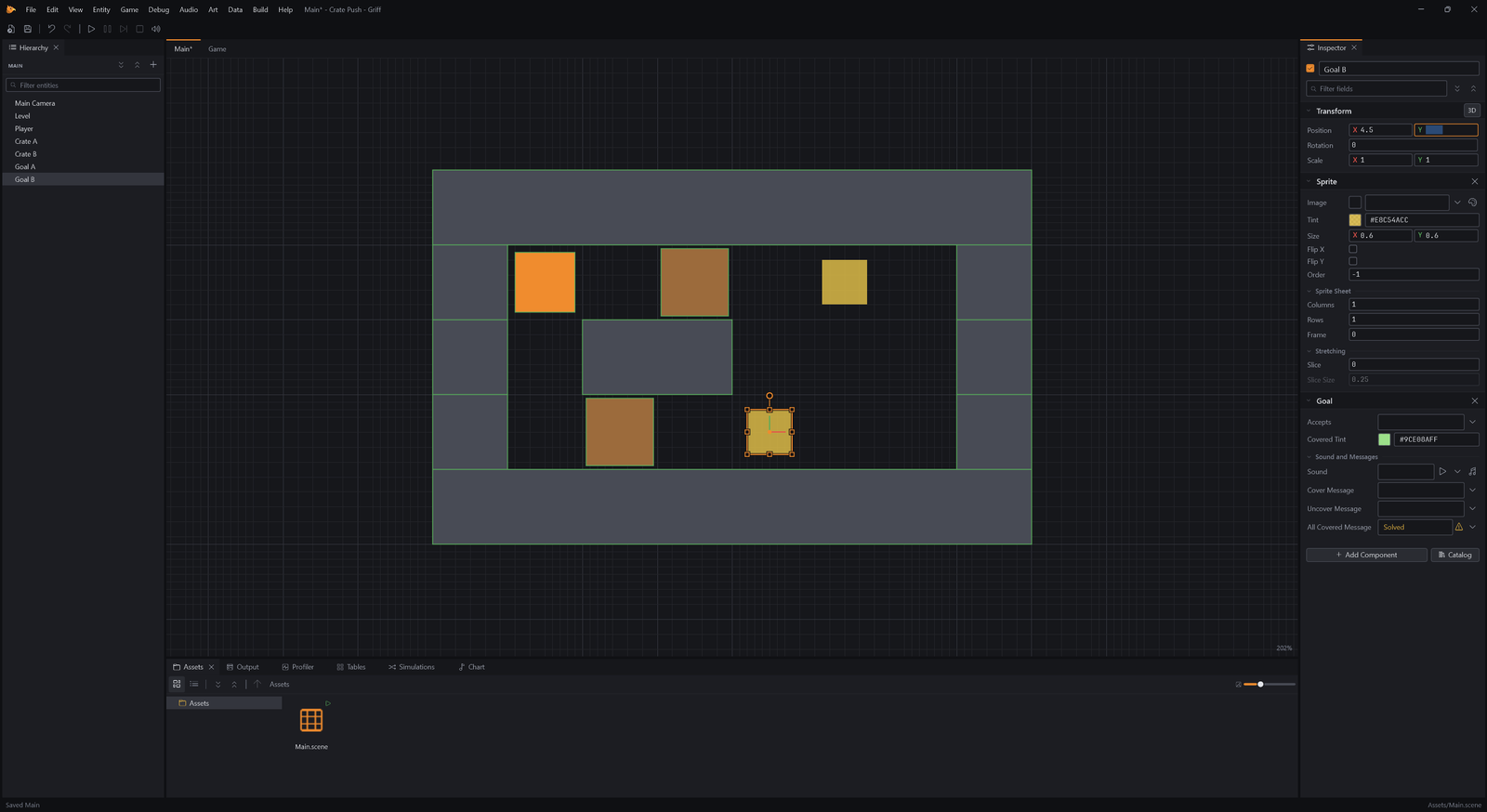Open the Accepts dropdown arrow
Screen dimensions: 1487x812
coord(1472,422)
